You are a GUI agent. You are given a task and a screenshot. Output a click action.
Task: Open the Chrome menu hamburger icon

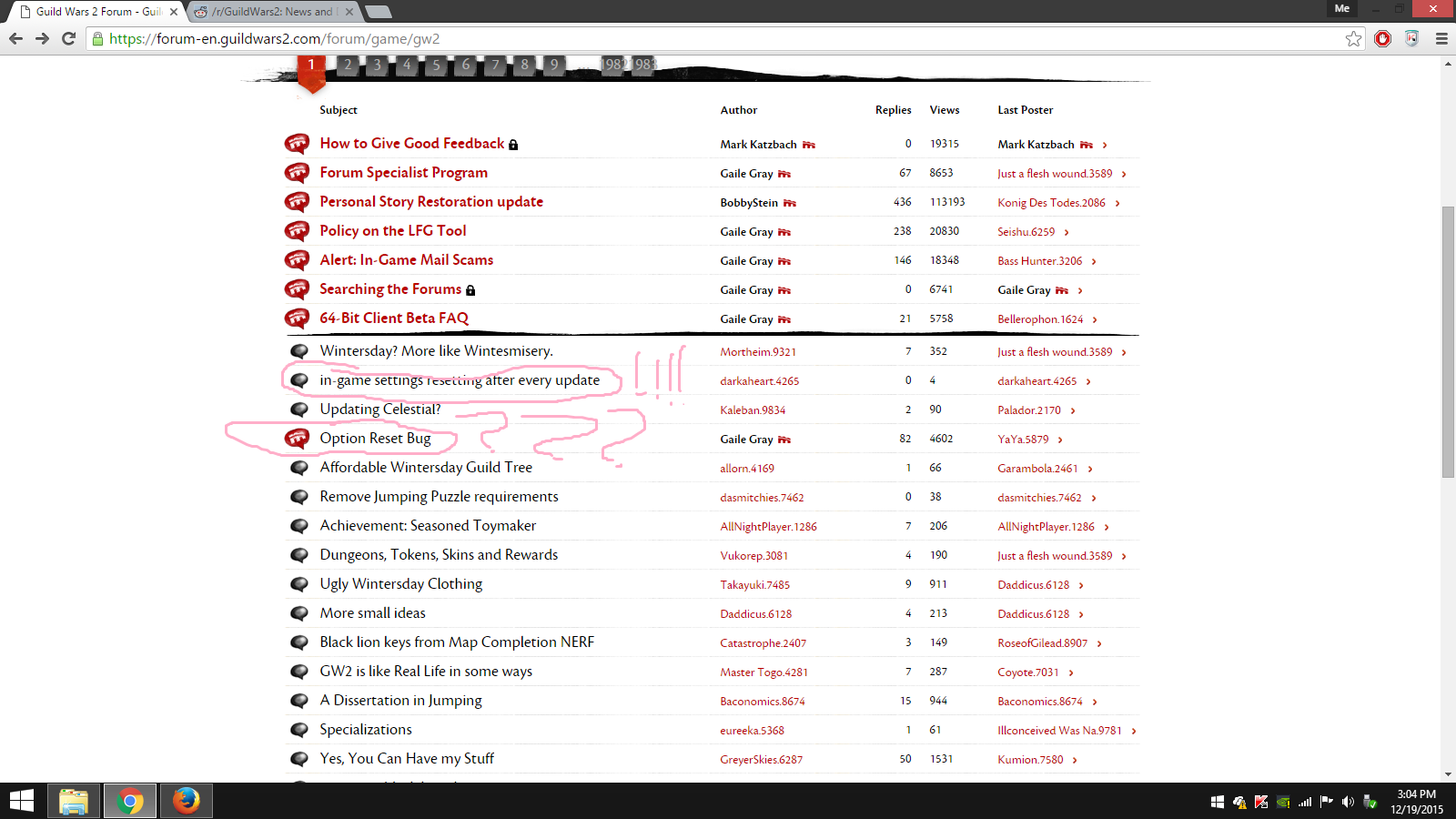pyautogui.click(x=1441, y=38)
